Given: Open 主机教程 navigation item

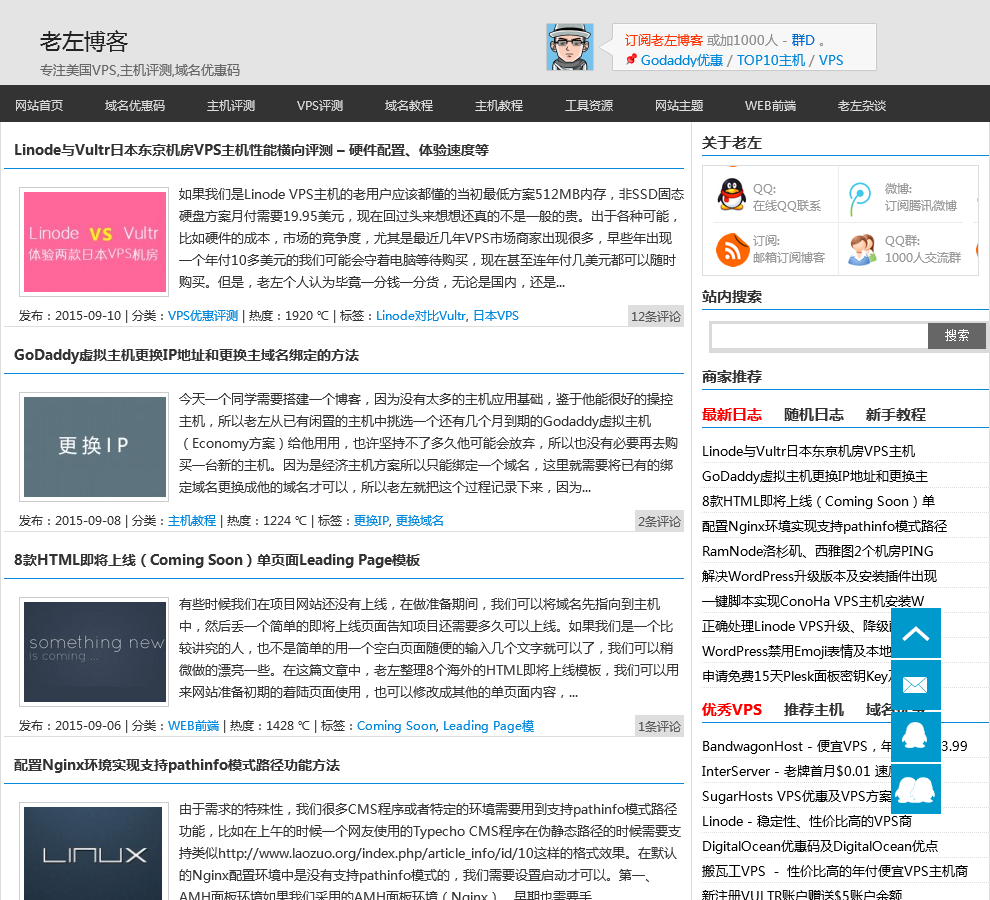Looking at the screenshot, I should coord(499,105).
